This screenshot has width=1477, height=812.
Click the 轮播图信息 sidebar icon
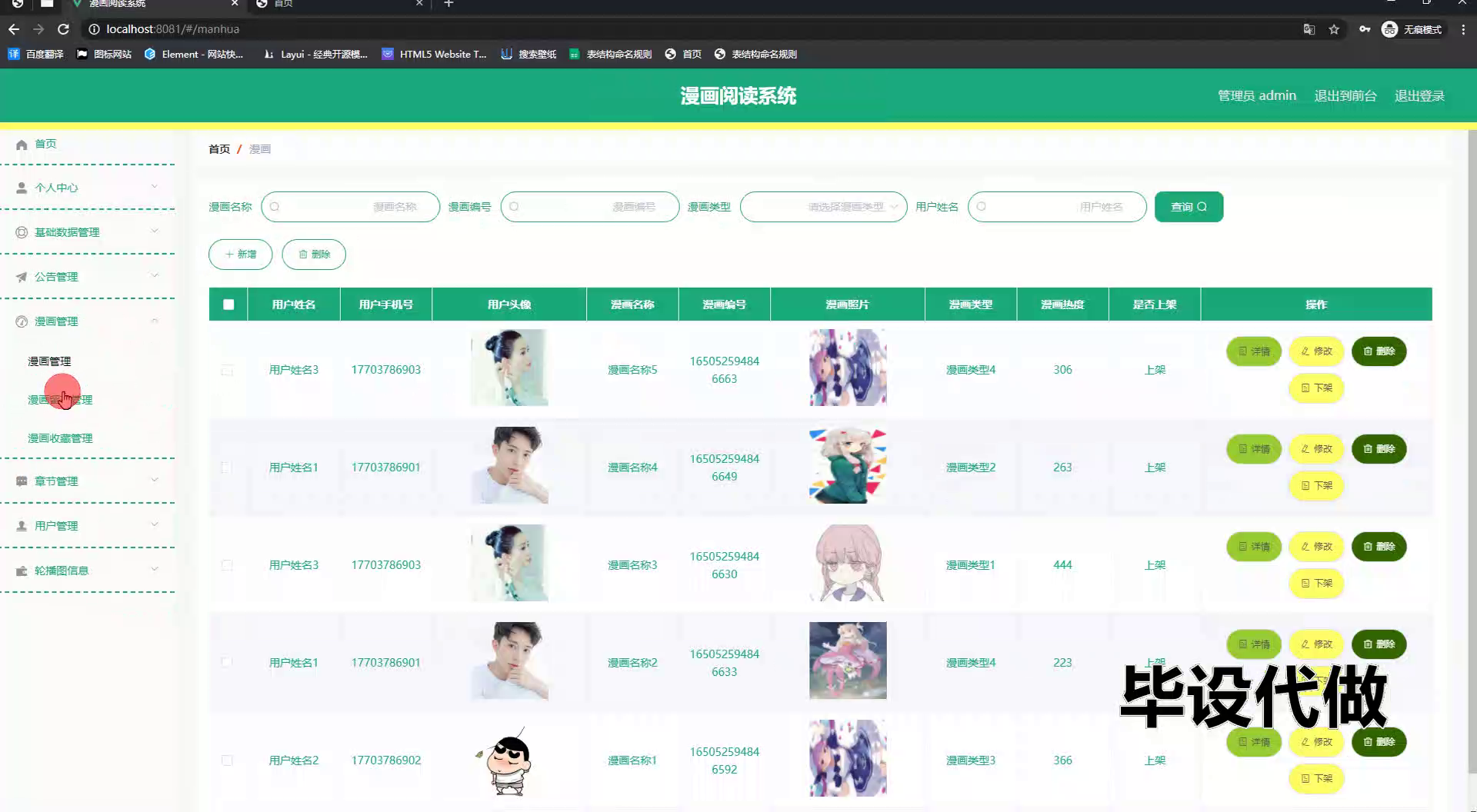point(22,571)
